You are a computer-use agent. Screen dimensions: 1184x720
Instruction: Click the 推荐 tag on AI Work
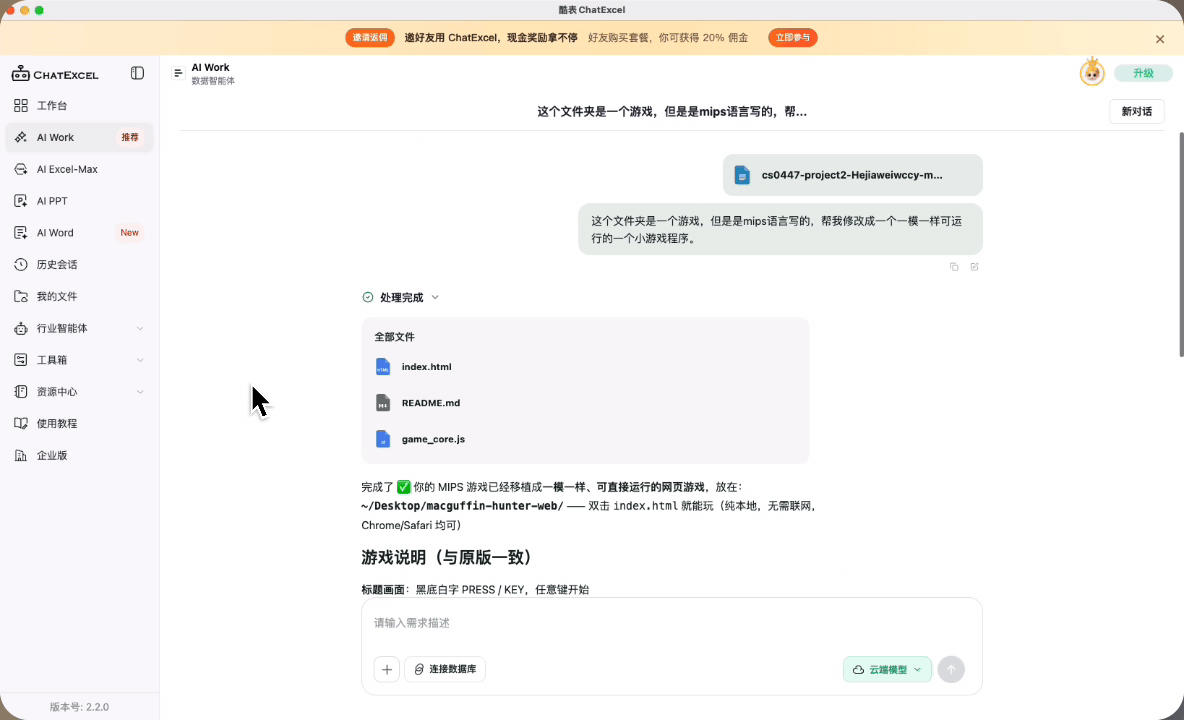[130, 137]
